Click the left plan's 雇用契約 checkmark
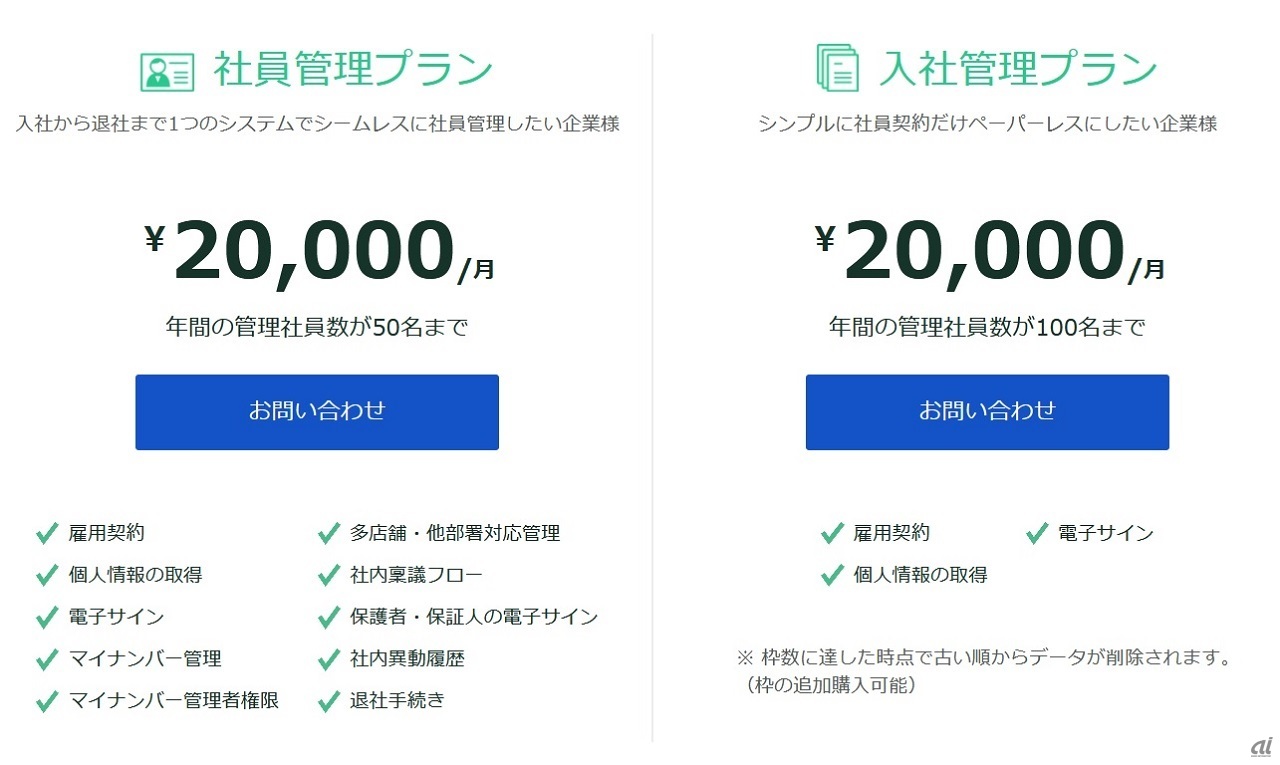Viewport: 1280px width, 765px height. 46,533
